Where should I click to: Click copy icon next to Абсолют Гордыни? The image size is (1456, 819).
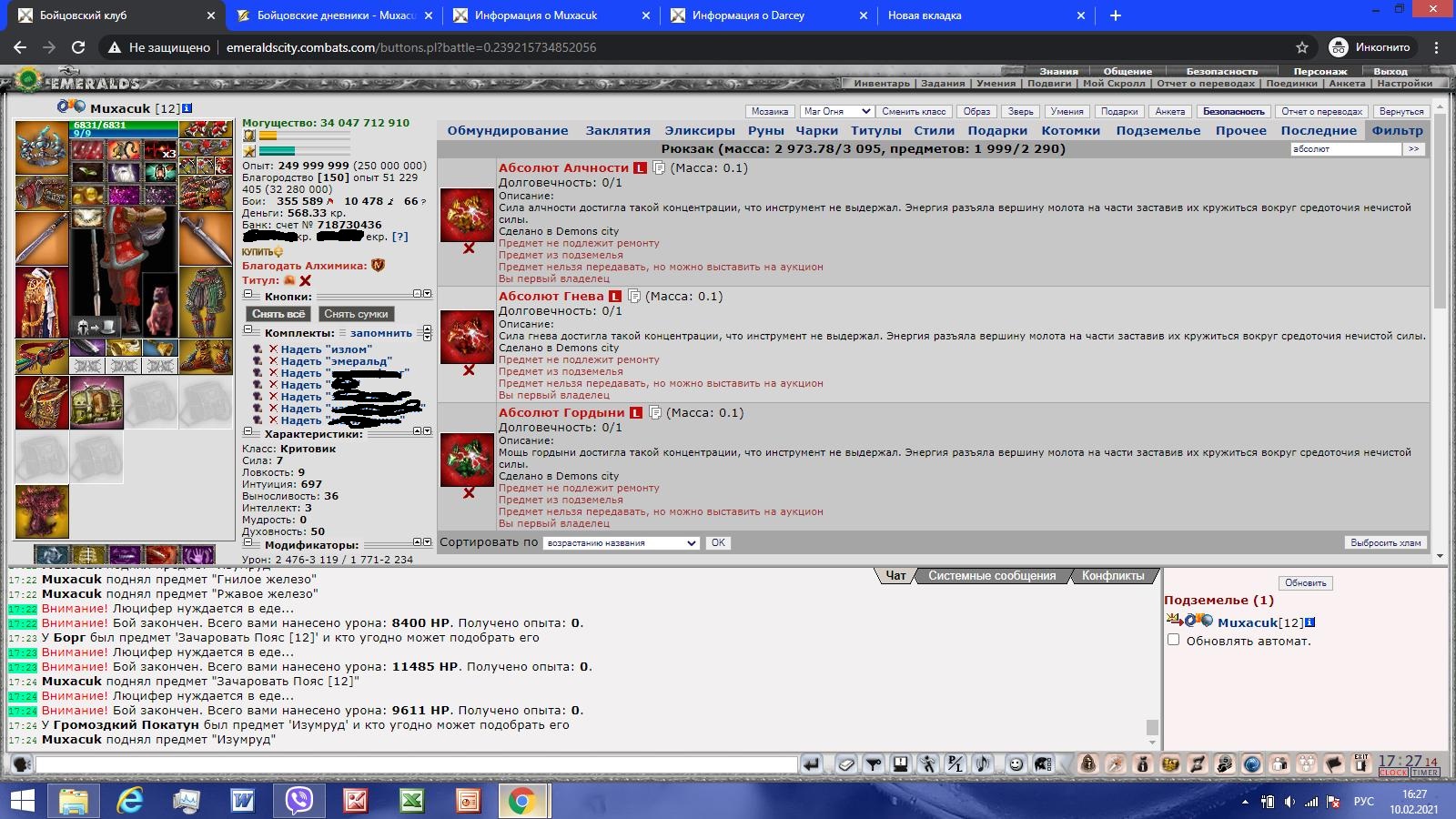click(655, 412)
